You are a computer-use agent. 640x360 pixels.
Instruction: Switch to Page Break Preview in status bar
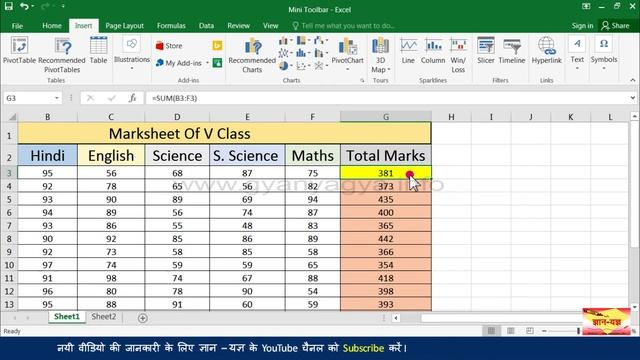529,331
